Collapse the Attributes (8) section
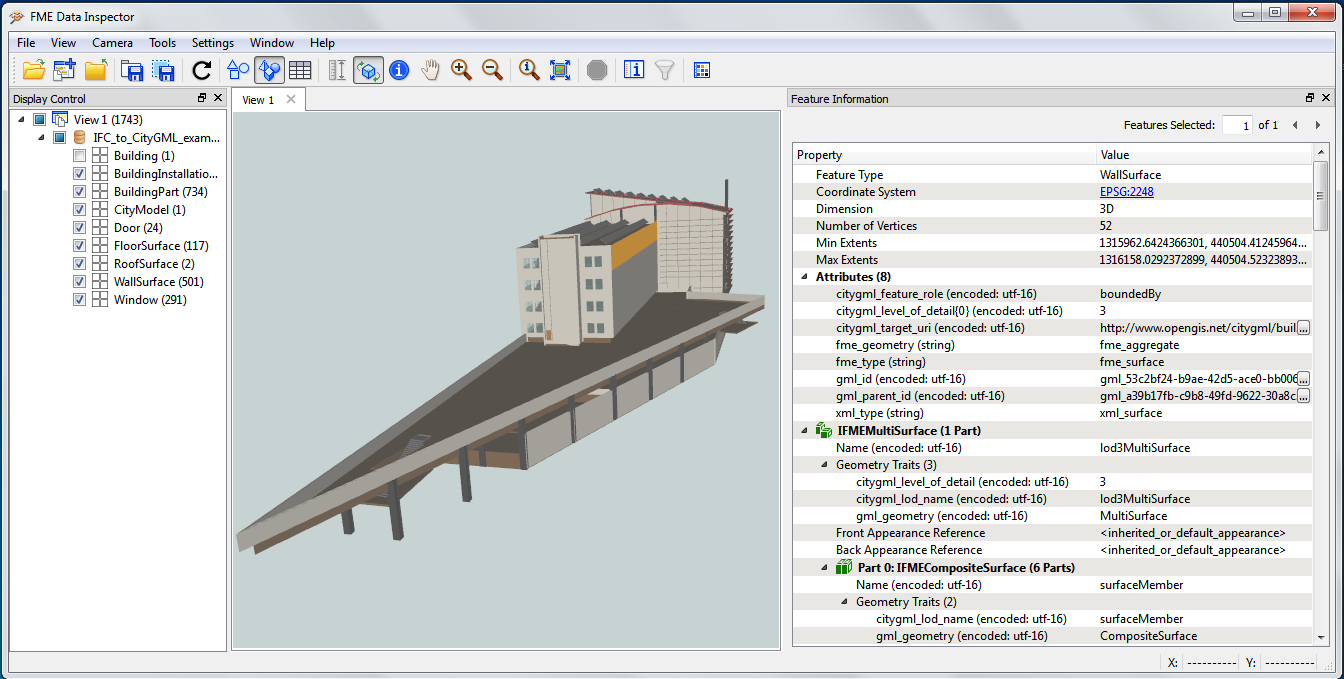1344x679 pixels. (805, 277)
